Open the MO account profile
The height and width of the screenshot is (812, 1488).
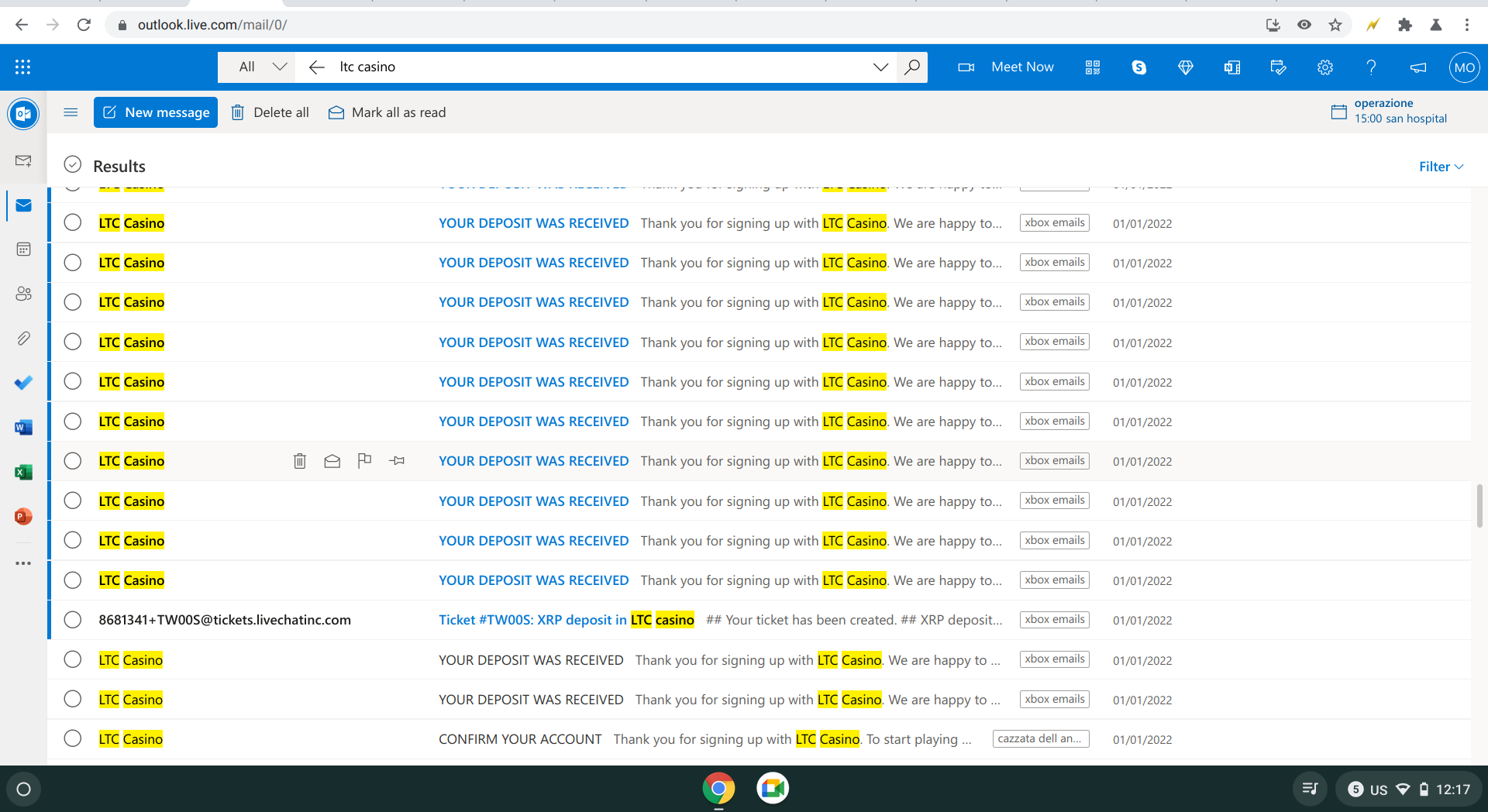click(x=1464, y=67)
